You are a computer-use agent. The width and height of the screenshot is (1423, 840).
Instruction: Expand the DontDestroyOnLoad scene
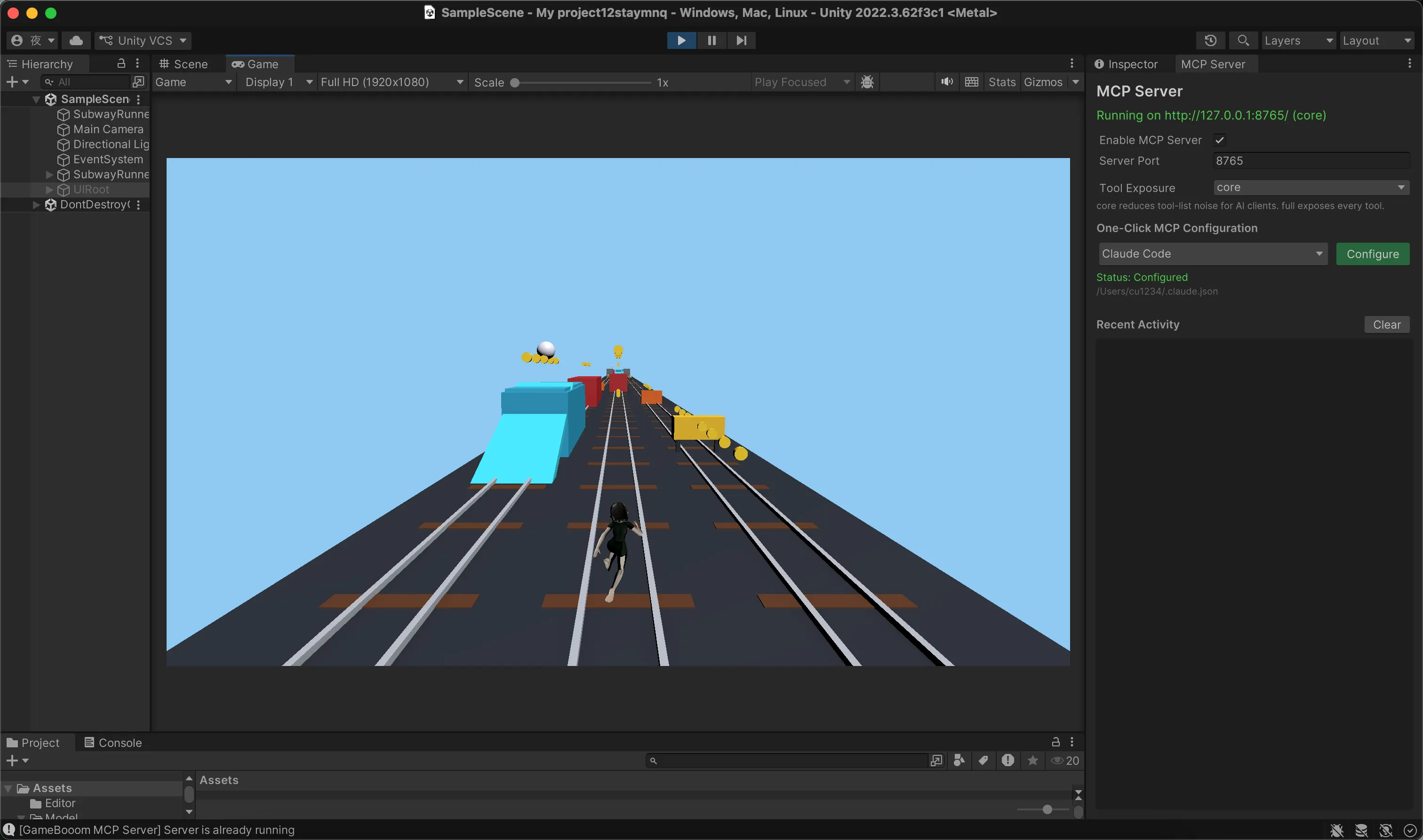pos(36,205)
